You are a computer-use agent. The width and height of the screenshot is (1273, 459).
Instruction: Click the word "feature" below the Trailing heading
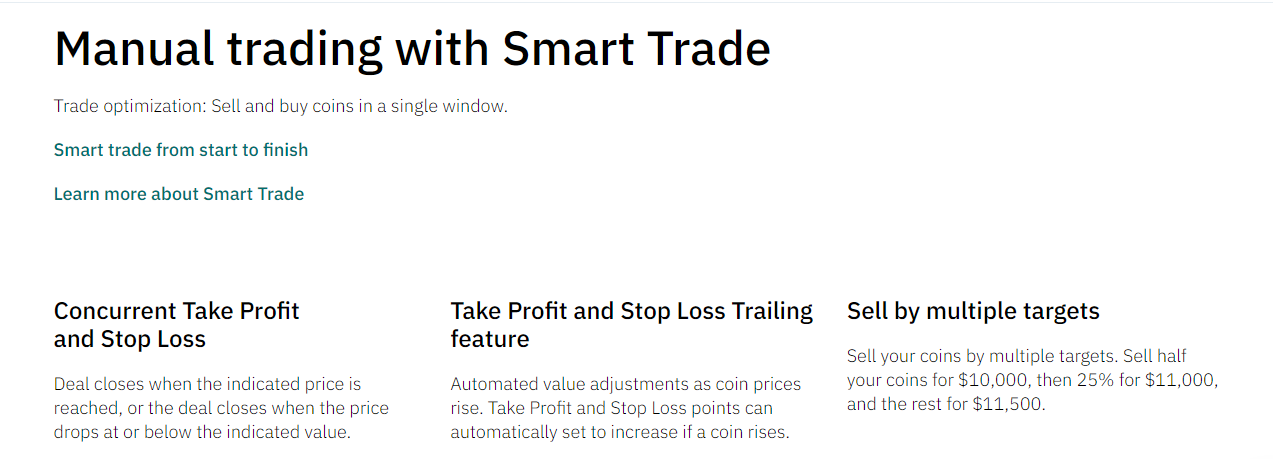point(490,339)
